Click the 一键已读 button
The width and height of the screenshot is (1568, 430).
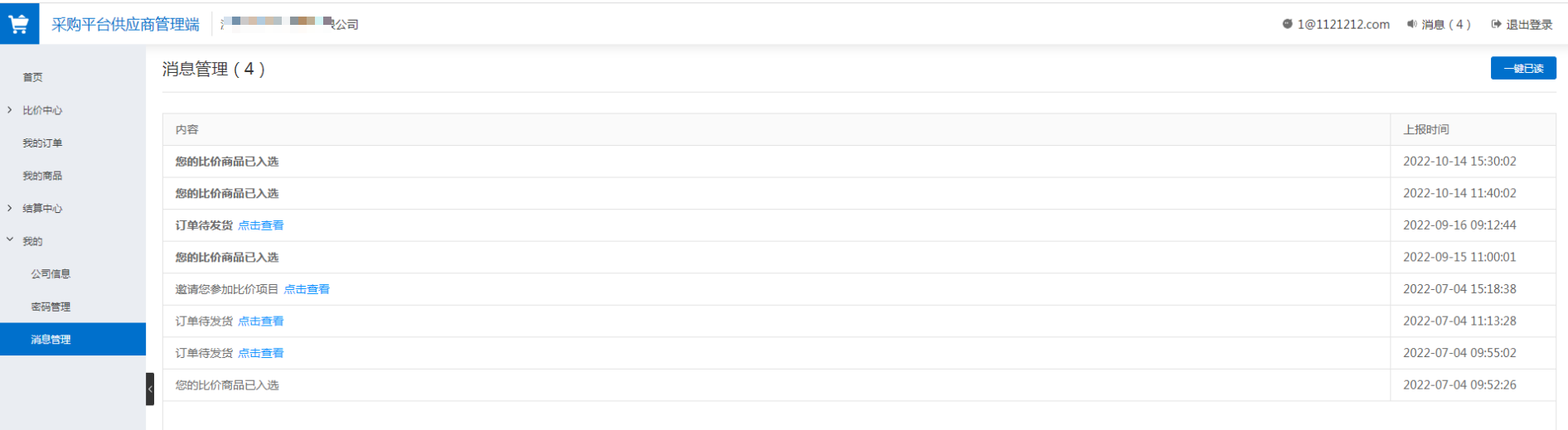(1523, 68)
